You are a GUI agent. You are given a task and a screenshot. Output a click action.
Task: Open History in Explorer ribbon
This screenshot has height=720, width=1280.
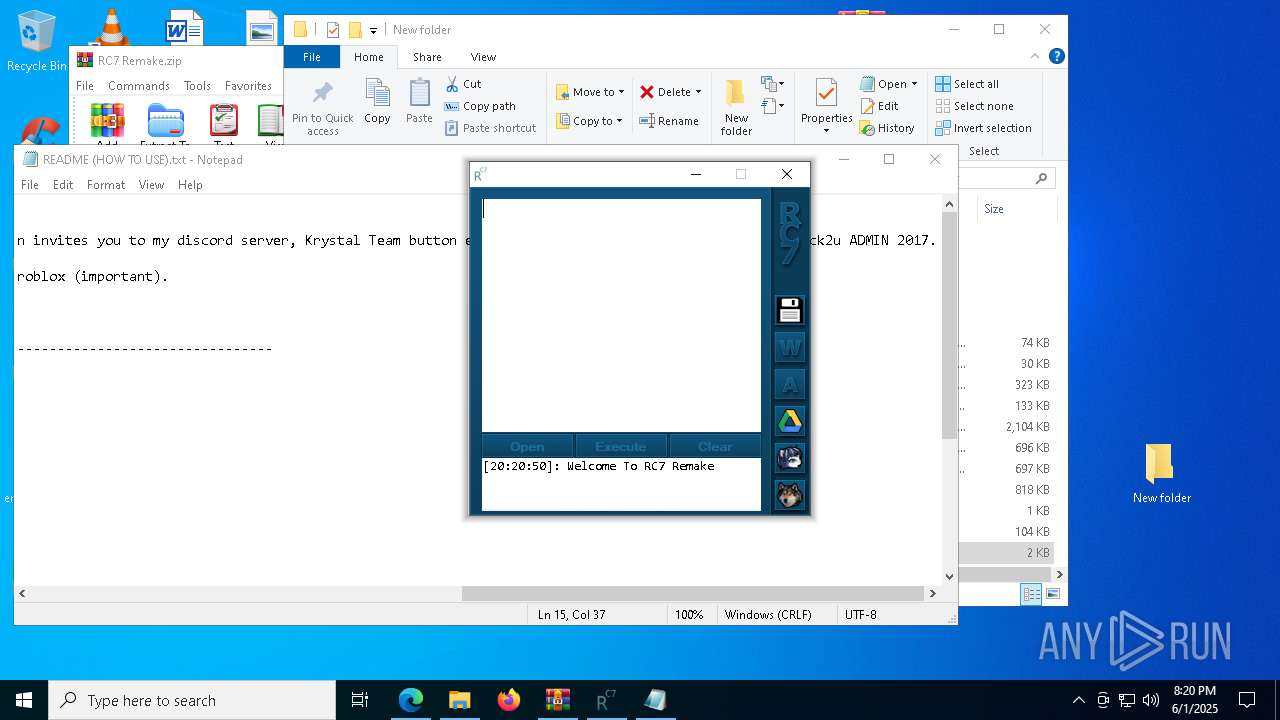[887, 128]
